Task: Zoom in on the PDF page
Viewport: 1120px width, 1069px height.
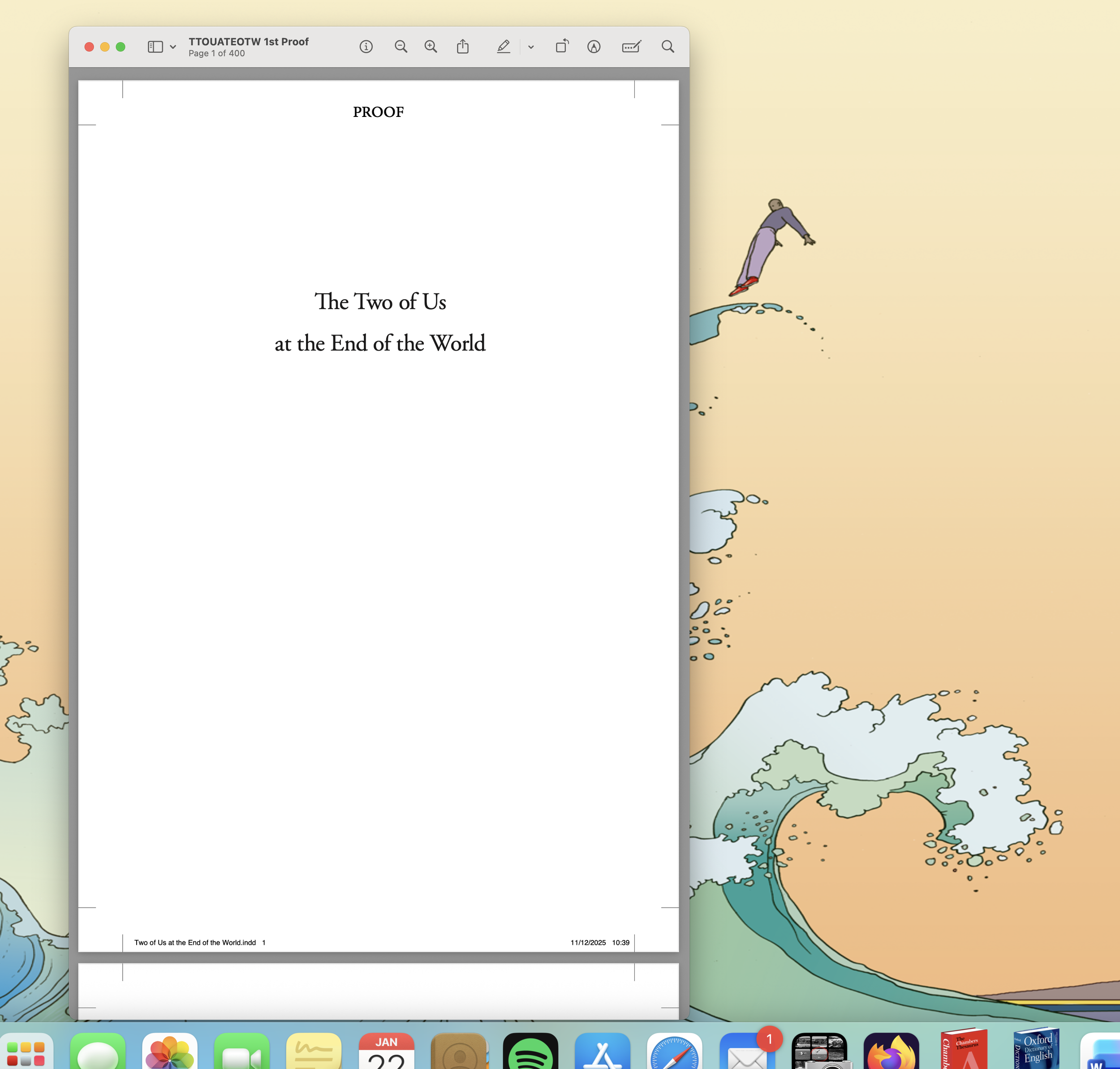Action: pyautogui.click(x=431, y=47)
